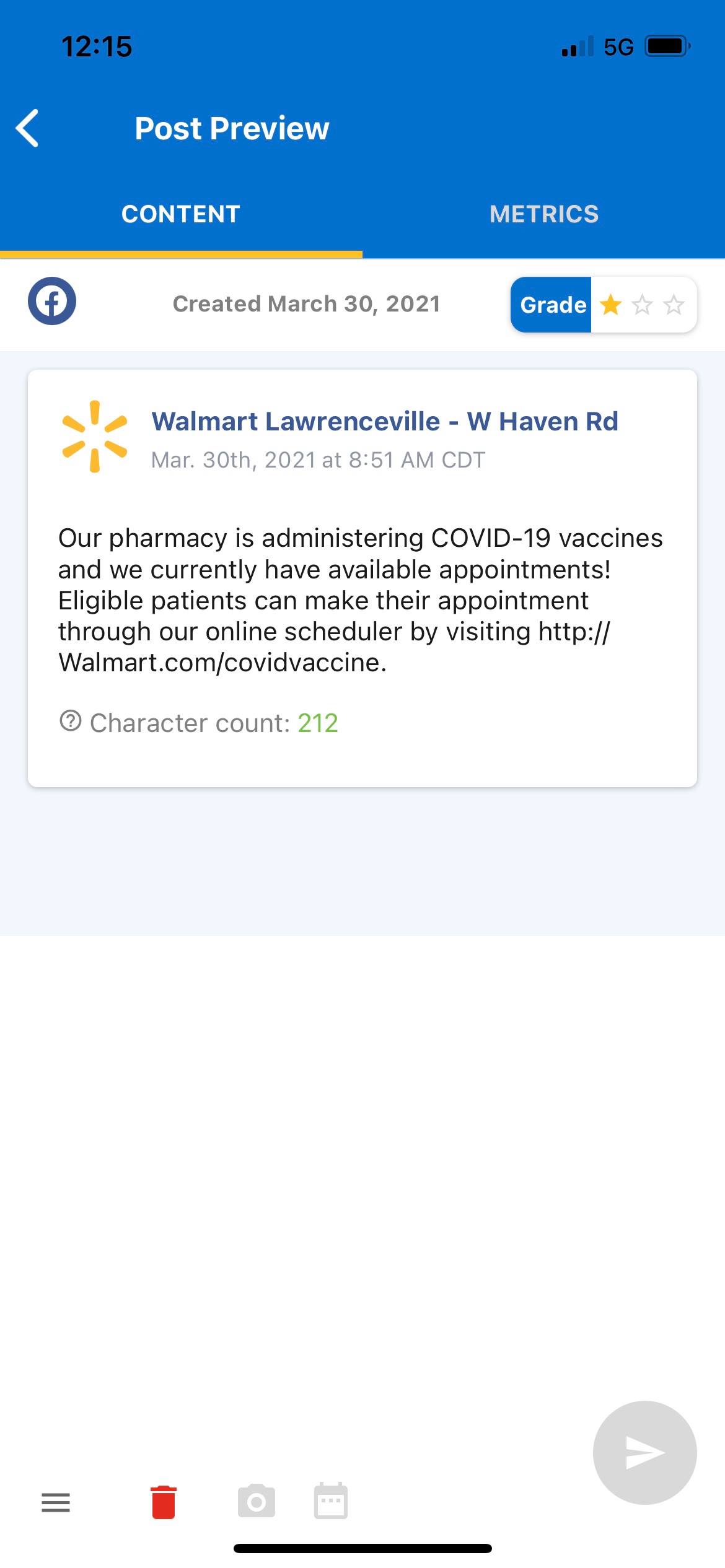Tap the post timestamp Mar. 30th, 2021
The width and height of the screenshot is (725, 1568).
318,460
